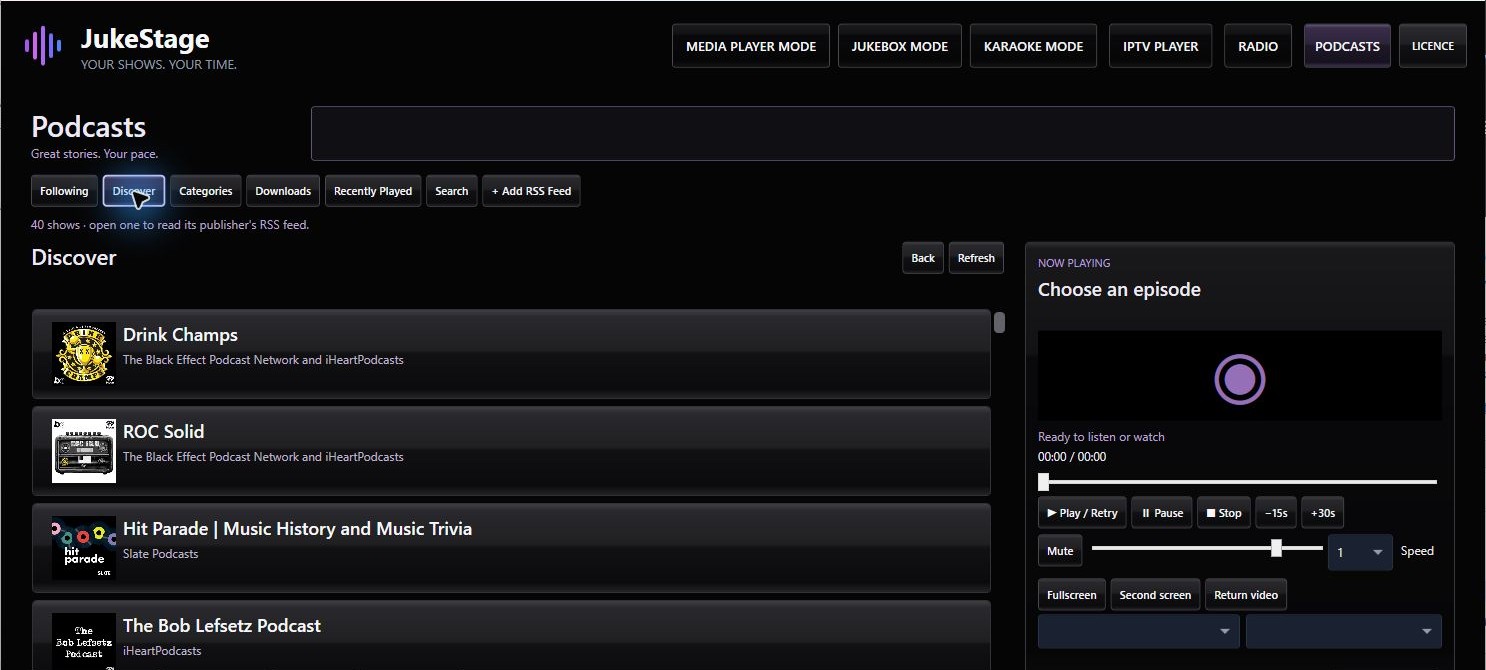Image resolution: width=1486 pixels, height=670 pixels.
Task: Skip back with the −15s button
Action: point(1276,513)
